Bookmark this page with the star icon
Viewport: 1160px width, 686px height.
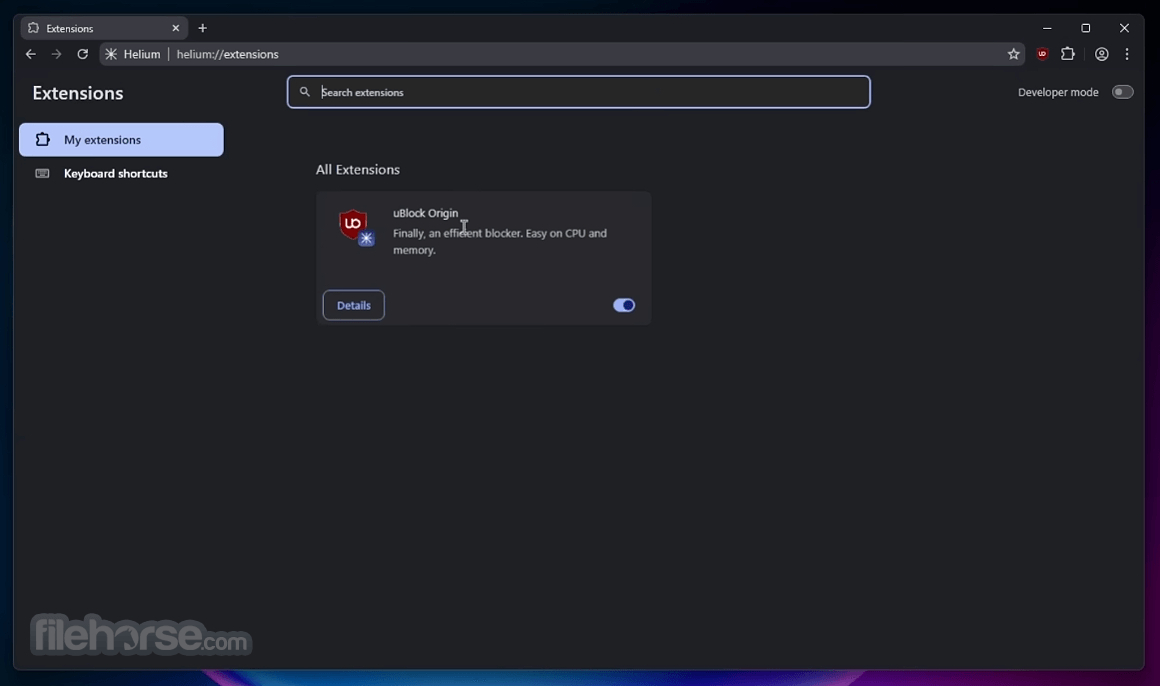pos(1014,54)
